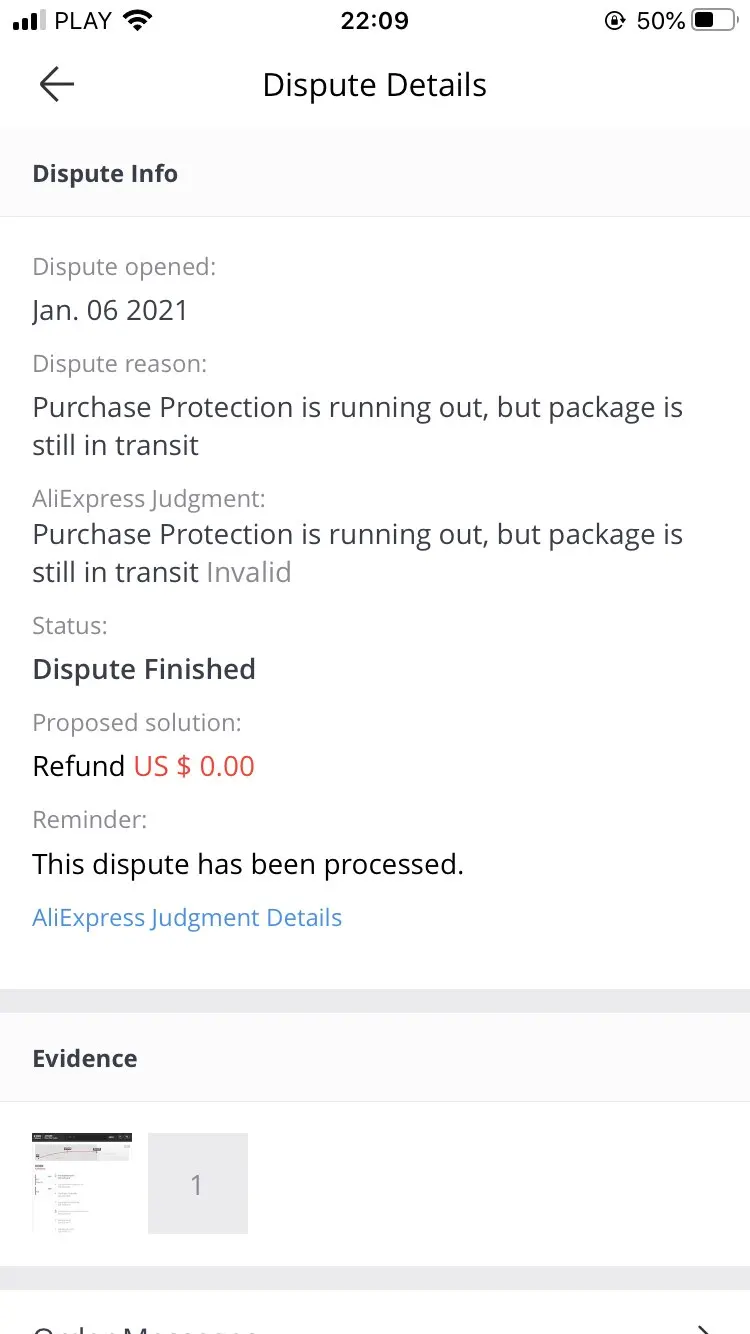The height and width of the screenshot is (1334, 750).
Task: Tap the rotation lock status icon
Action: (614, 21)
